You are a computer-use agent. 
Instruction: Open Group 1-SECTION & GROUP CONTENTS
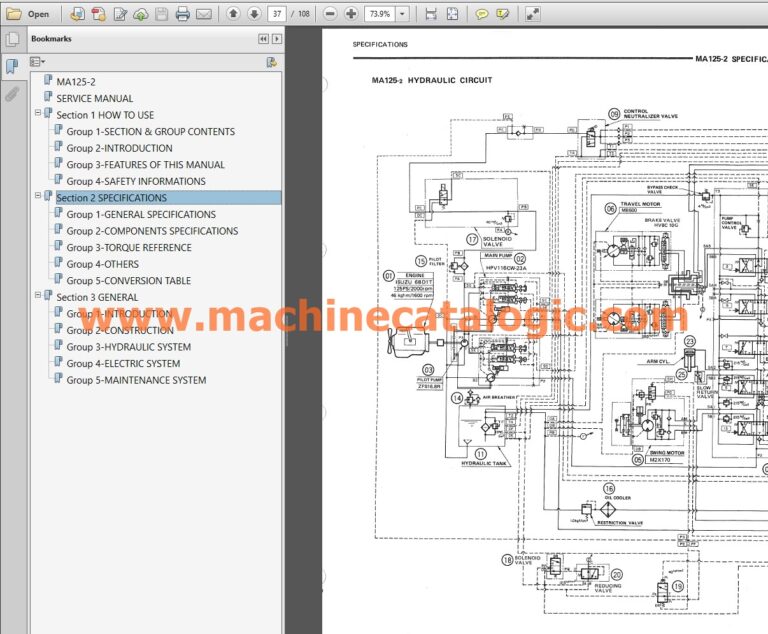150,132
